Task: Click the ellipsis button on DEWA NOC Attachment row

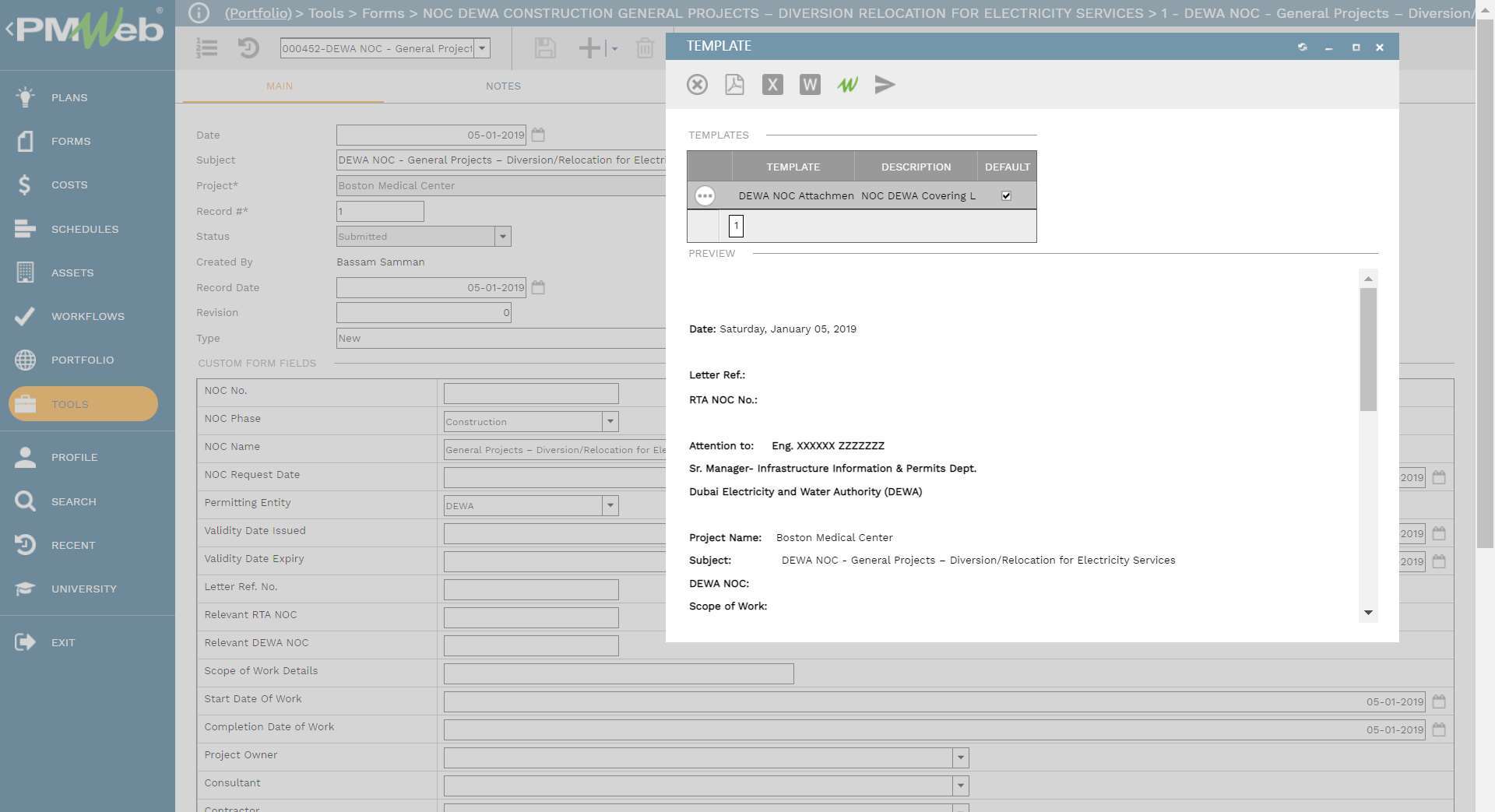Action: click(705, 195)
